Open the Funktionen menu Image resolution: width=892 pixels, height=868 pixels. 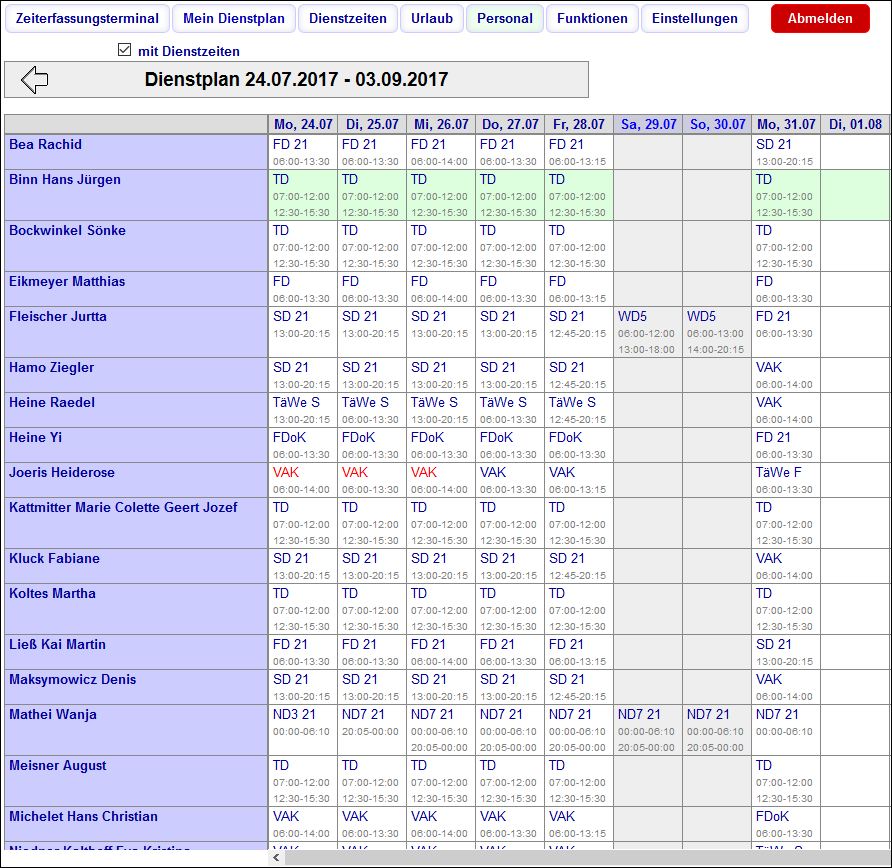592,18
